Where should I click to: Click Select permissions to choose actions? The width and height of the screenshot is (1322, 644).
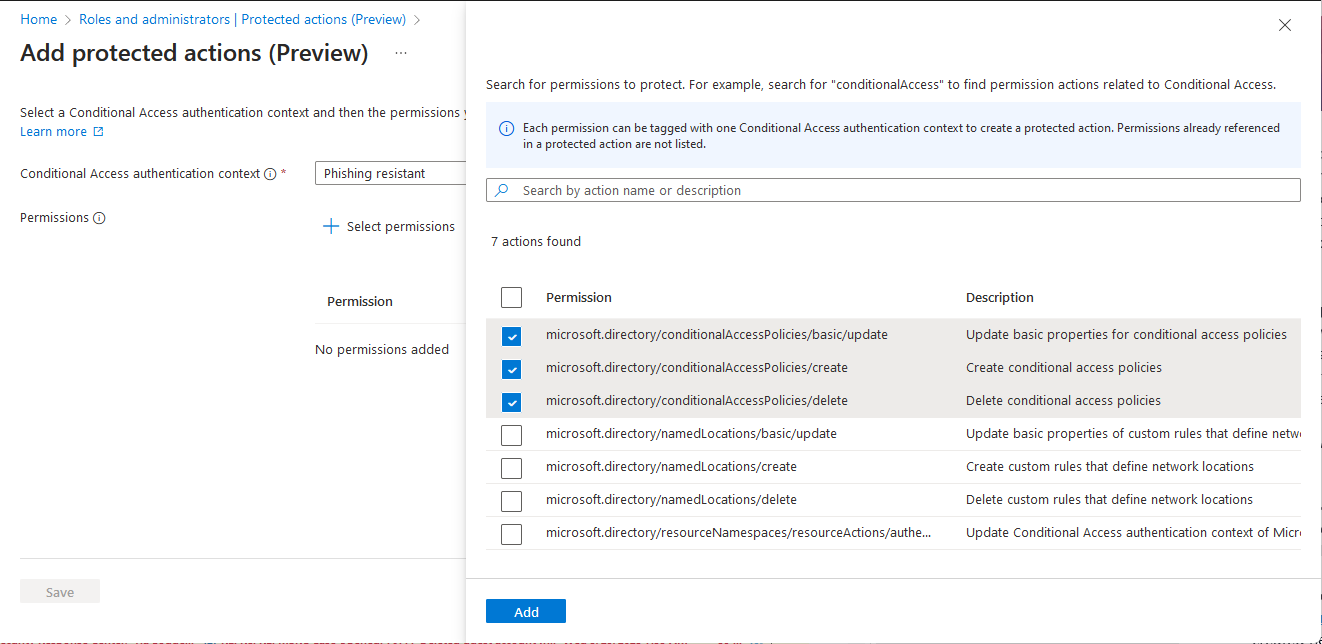pos(399,226)
